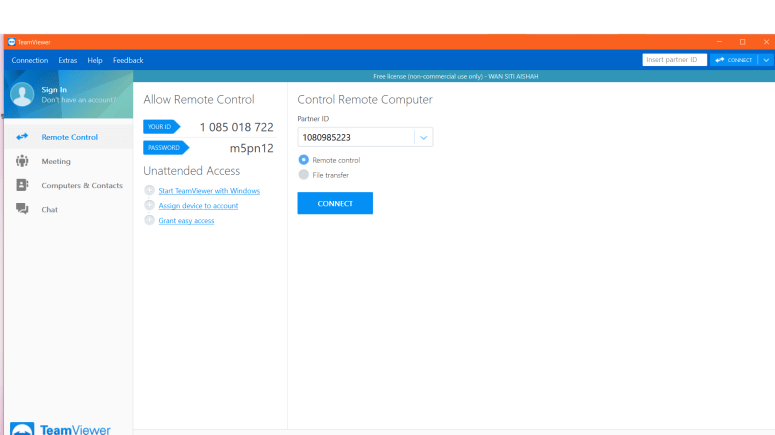Click the Unattended Access heading
775x435 pixels.
pyautogui.click(x=192, y=171)
